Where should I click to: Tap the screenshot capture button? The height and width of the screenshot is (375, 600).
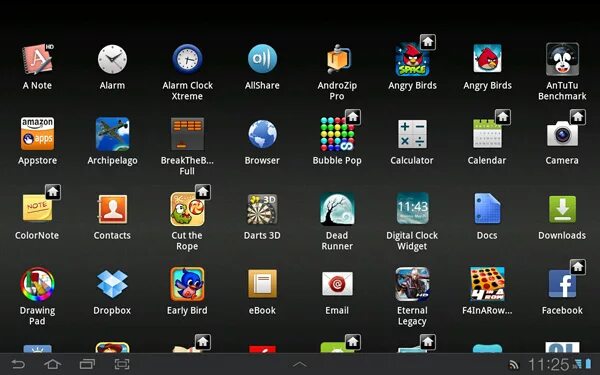122,364
